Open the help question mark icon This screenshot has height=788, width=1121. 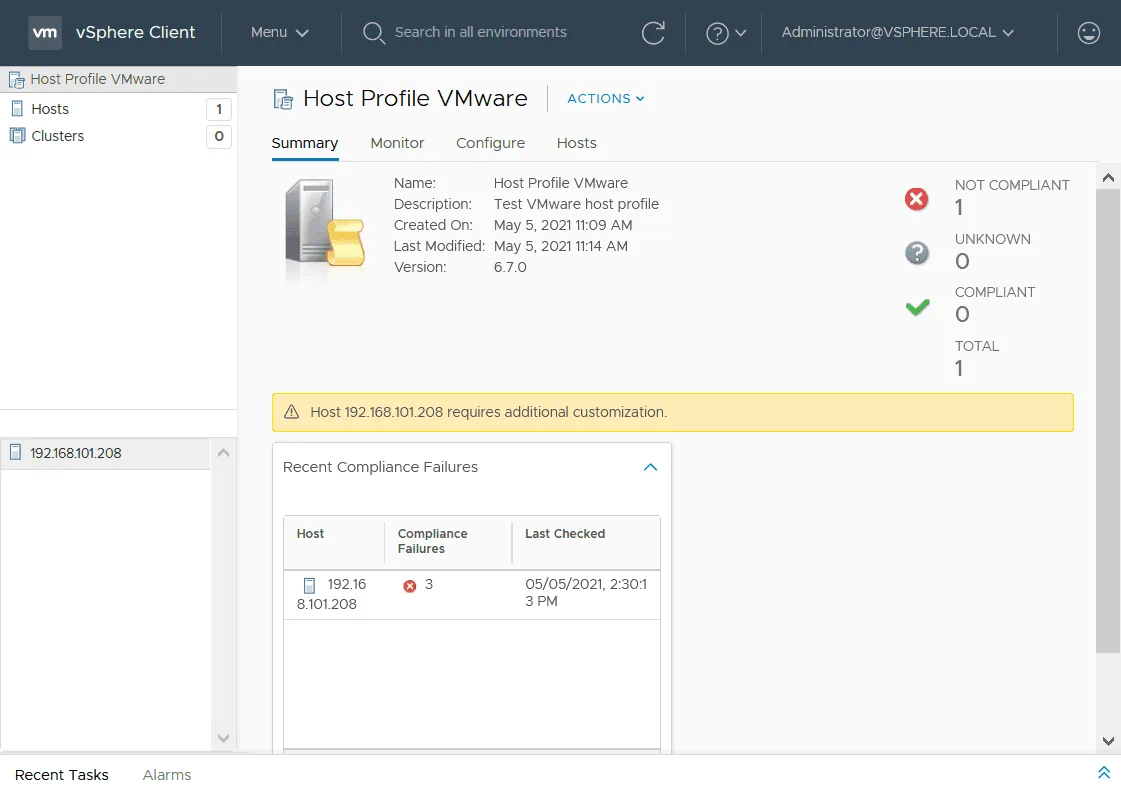[x=717, y=33]
